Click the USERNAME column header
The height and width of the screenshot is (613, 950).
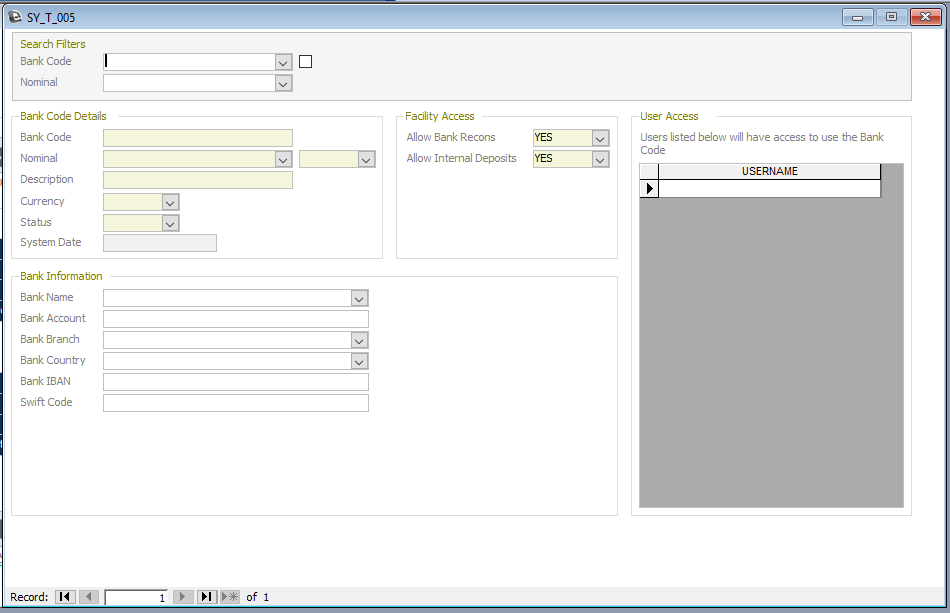pos(769,171)
